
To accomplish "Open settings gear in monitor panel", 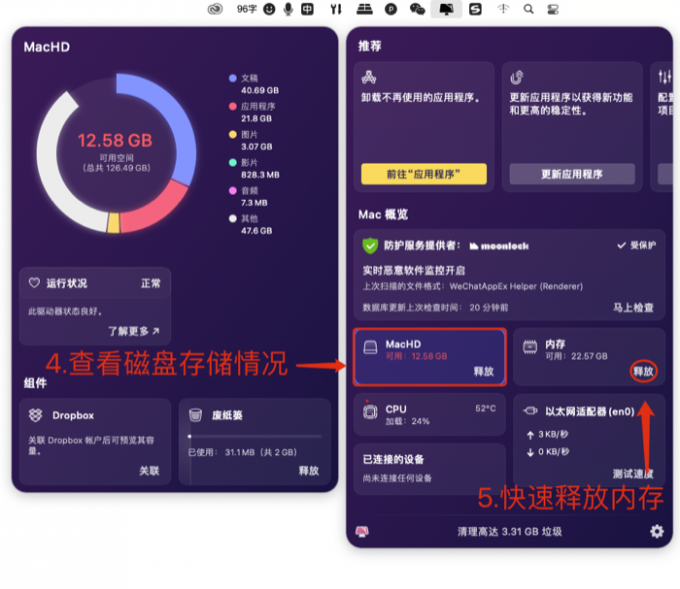I will (657, 531).
